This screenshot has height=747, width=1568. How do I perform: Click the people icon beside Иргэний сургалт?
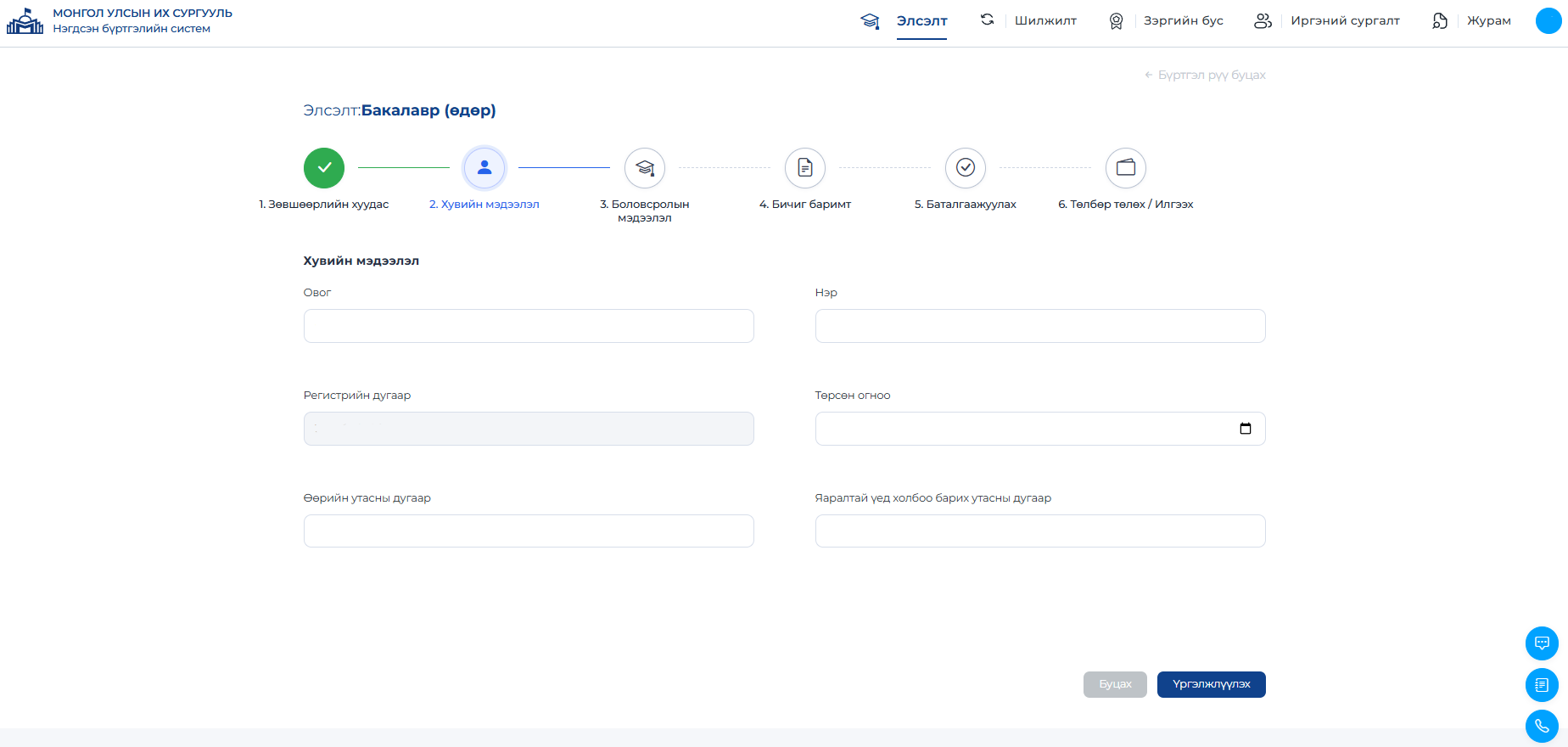(x=1263, y=21)
